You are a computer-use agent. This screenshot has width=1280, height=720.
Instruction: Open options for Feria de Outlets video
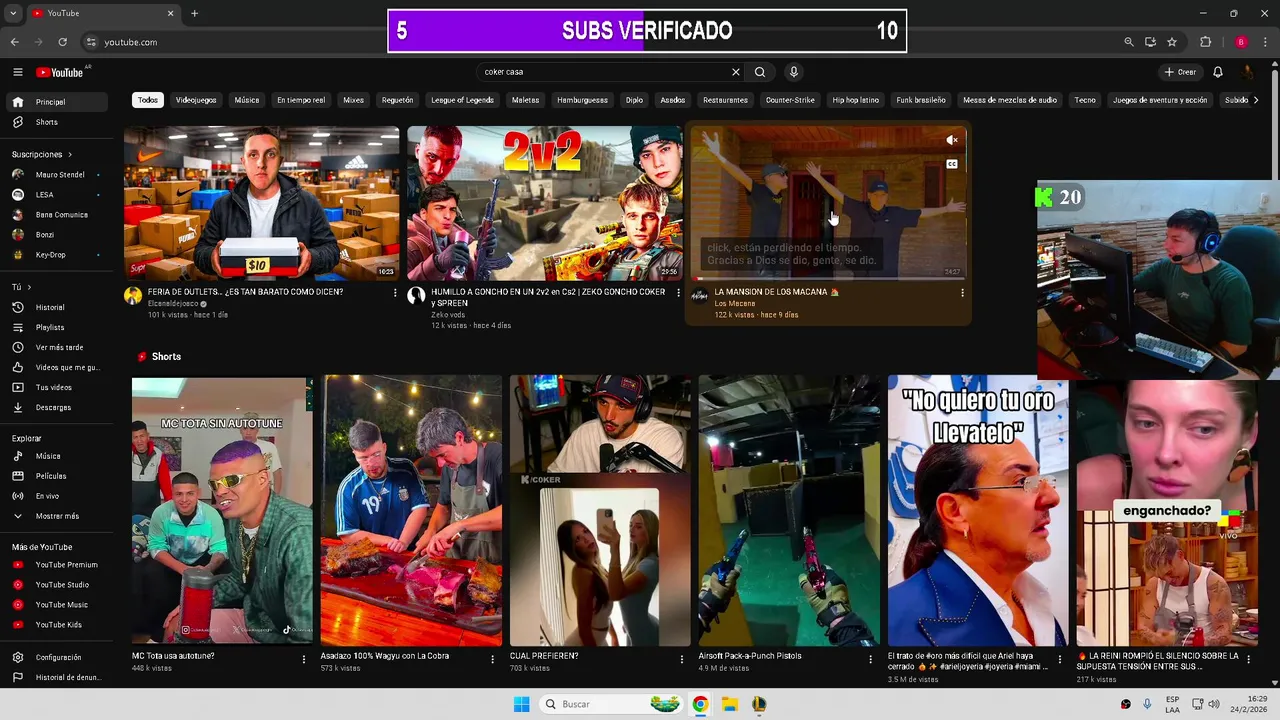tap(395, 293)
